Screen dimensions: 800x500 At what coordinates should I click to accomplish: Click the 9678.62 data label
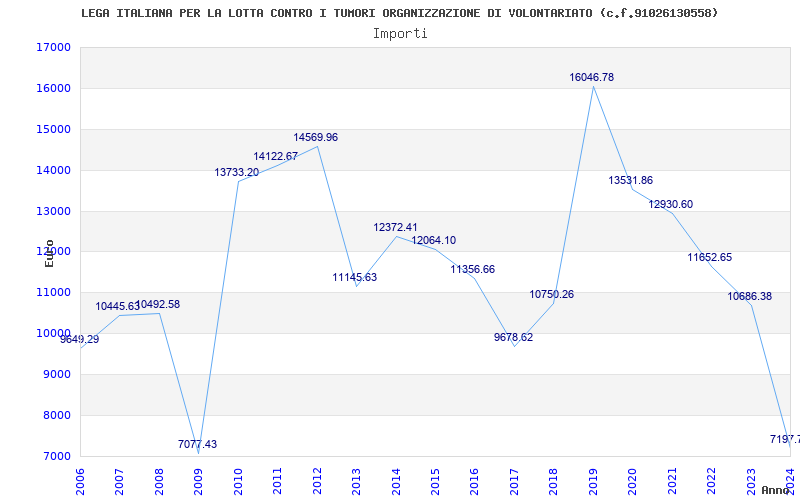(x=513, y=338)
